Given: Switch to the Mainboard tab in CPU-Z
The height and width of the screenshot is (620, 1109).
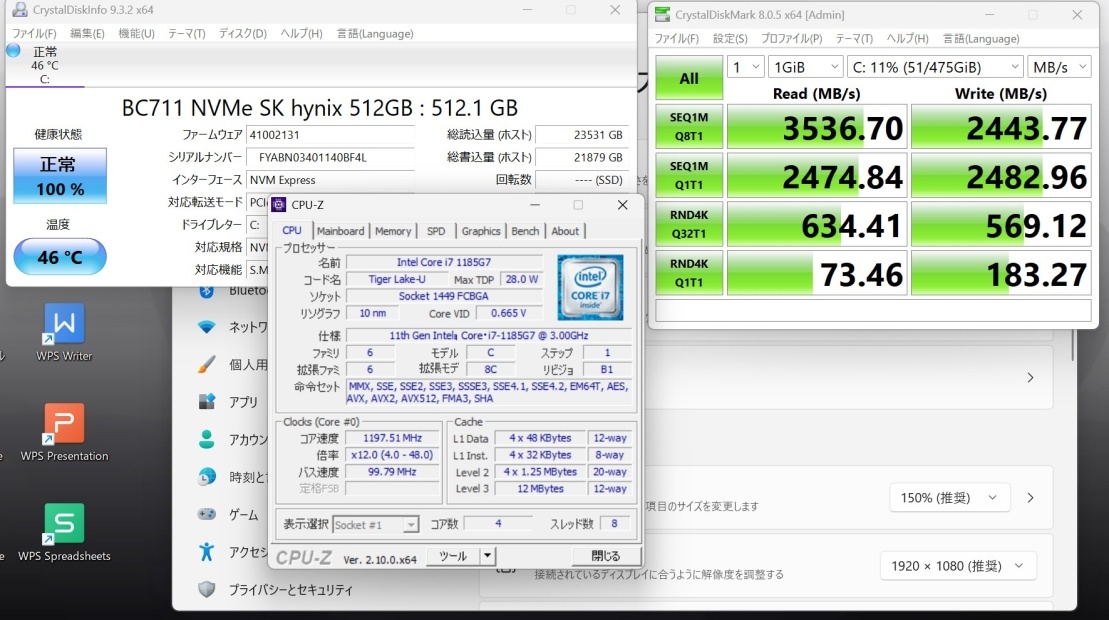Looking at the screenshot, I should pos(340,231).
